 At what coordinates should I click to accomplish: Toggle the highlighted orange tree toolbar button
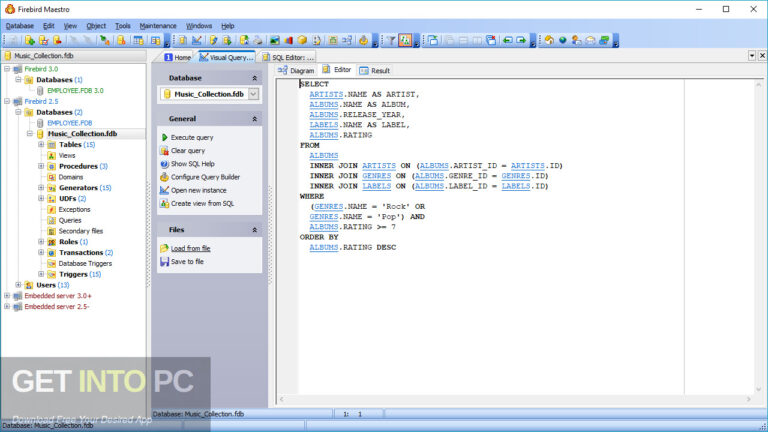point(405,40)
